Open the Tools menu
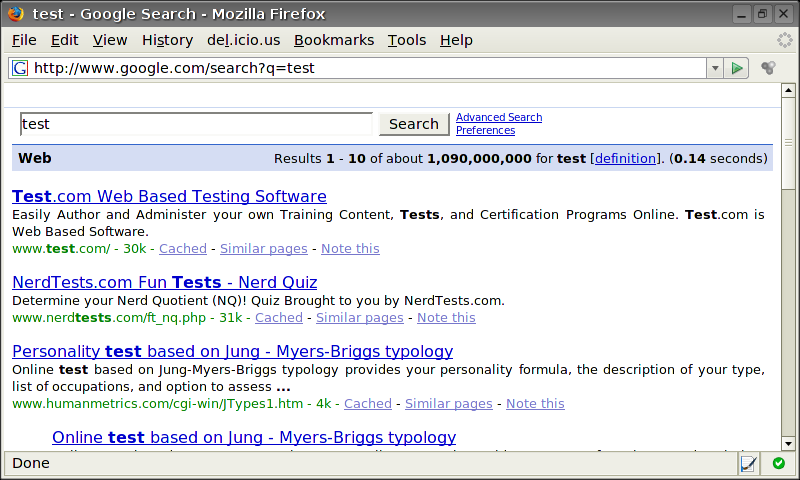 tap(407, 40)
